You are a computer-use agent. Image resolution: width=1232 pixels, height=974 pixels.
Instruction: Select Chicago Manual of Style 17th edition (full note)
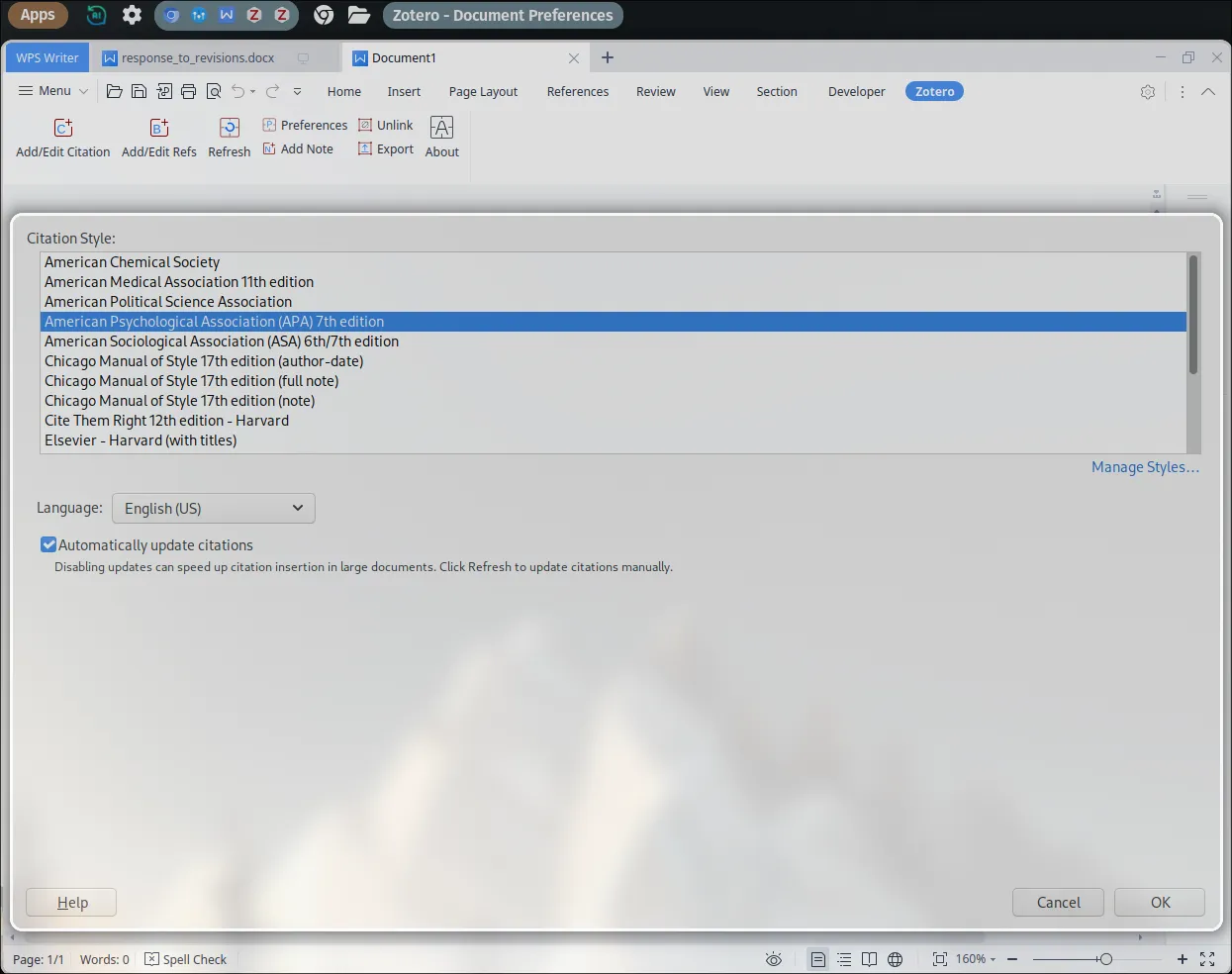191,380
